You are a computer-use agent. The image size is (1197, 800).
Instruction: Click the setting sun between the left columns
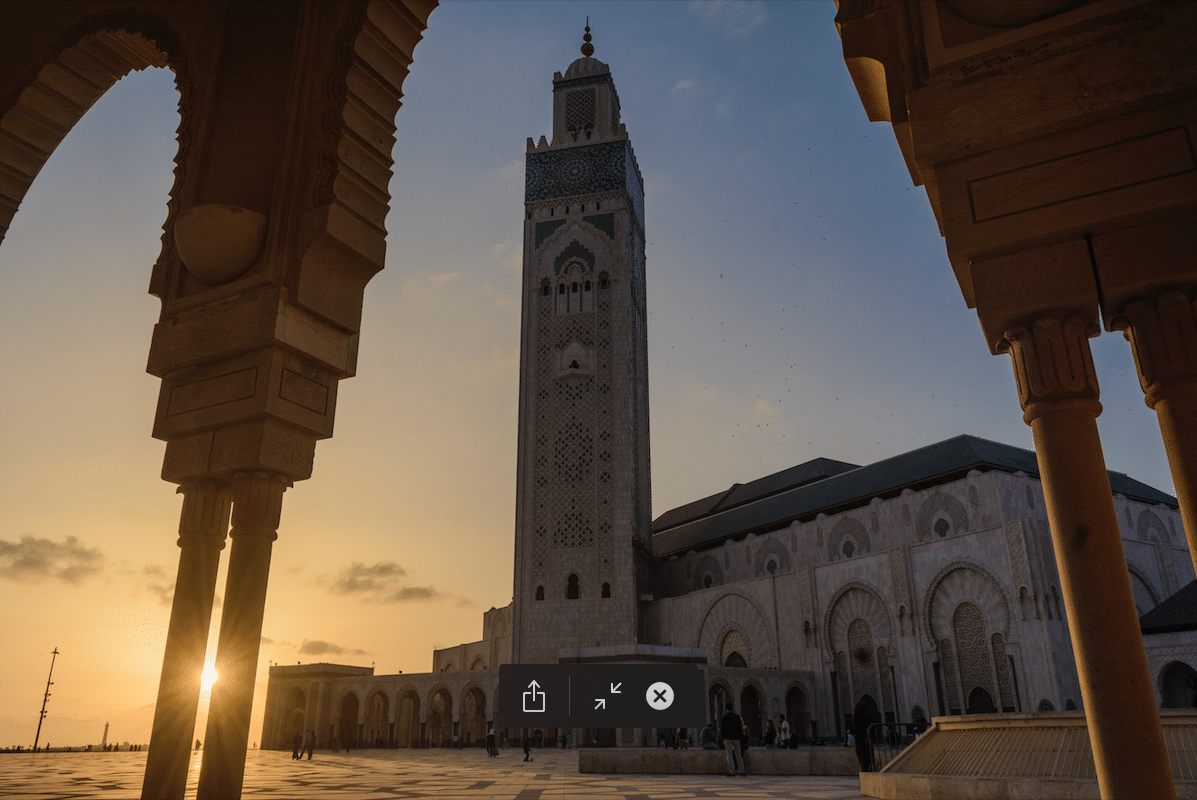208,677
